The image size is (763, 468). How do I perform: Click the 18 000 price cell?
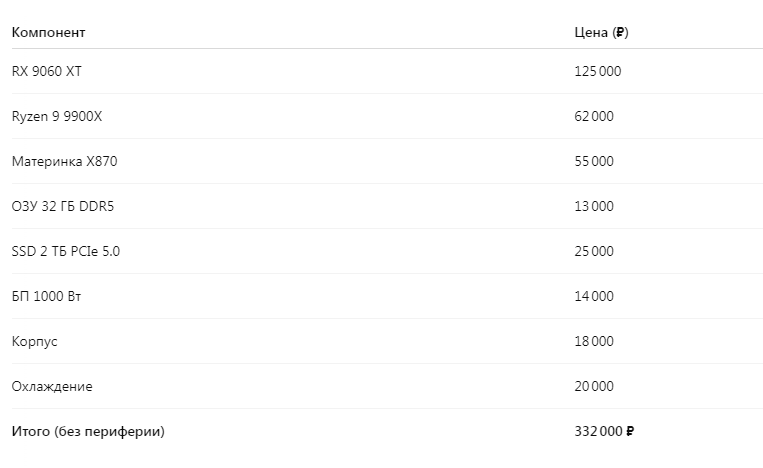tap(594, 341)
